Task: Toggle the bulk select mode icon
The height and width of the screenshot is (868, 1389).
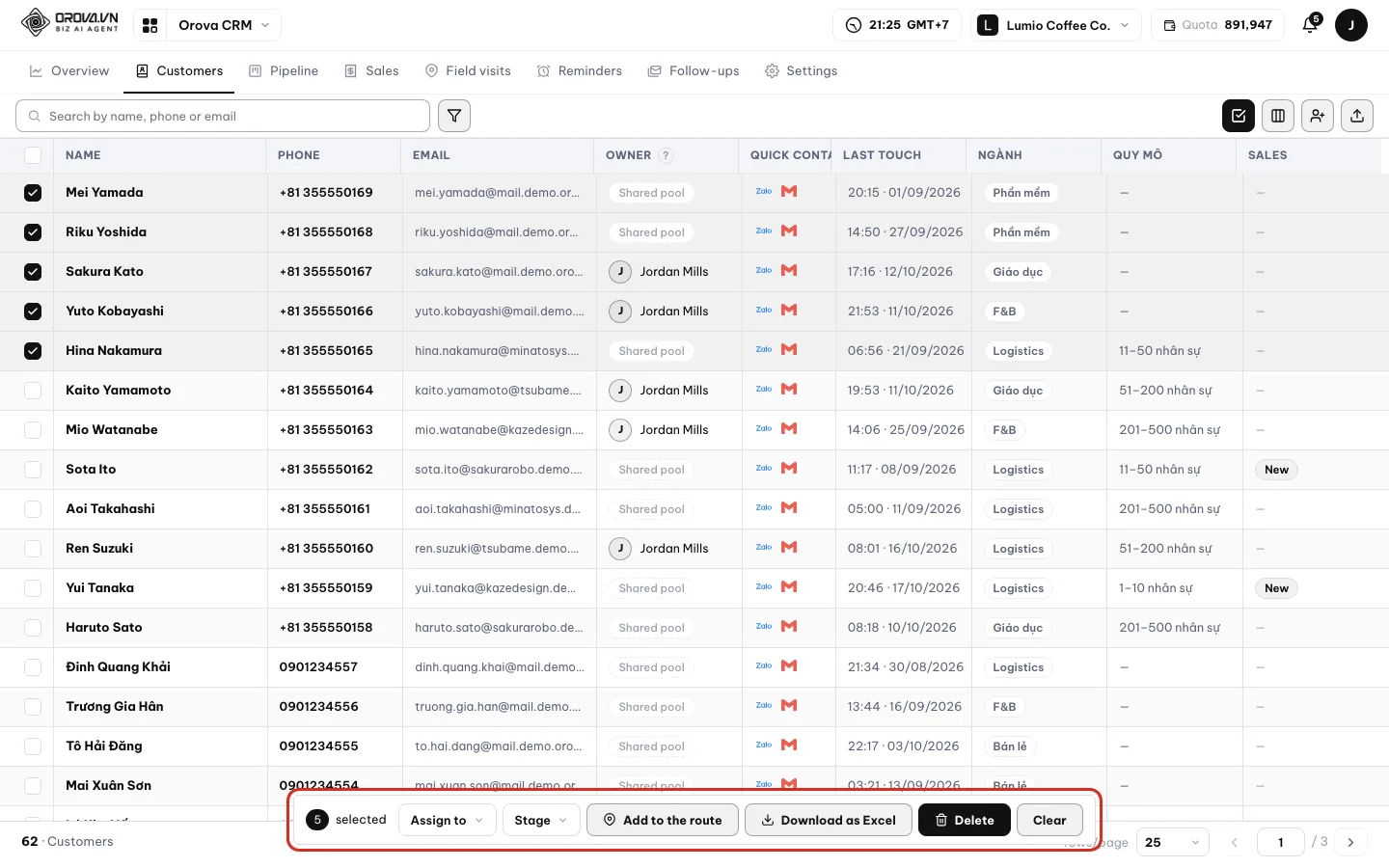Action: click(1239, 116)
